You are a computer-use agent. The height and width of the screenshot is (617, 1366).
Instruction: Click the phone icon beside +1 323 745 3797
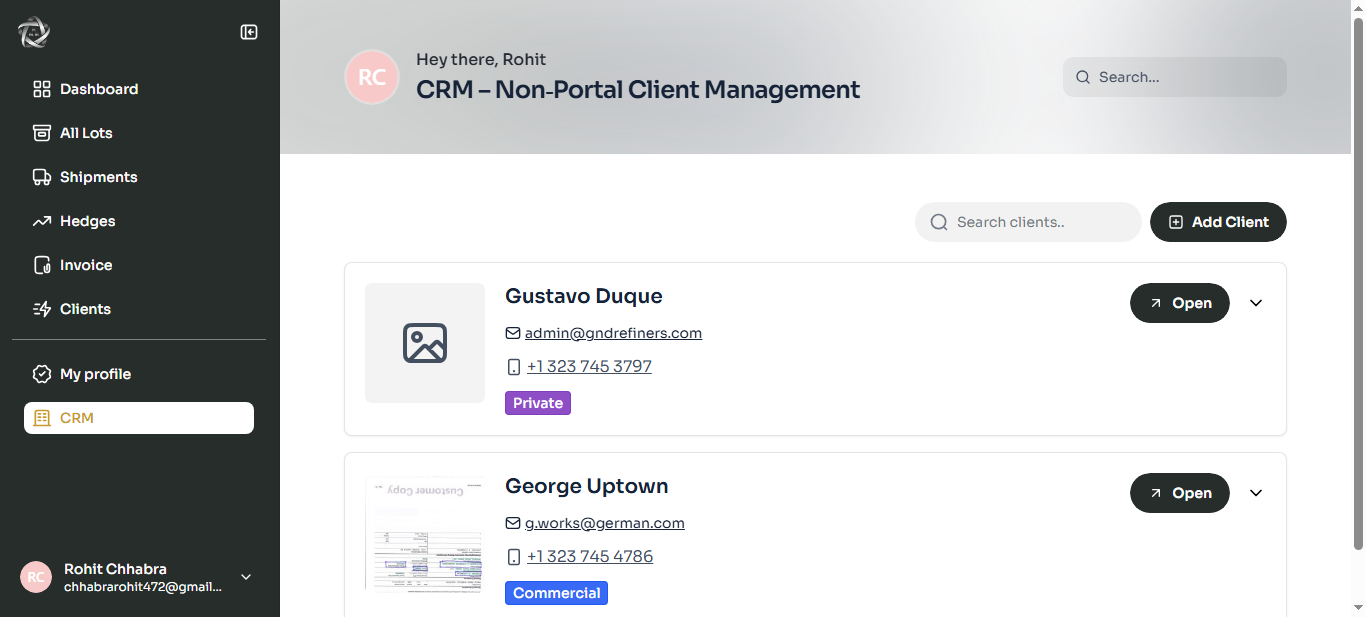pyautogui.click(x=514, y=367)
